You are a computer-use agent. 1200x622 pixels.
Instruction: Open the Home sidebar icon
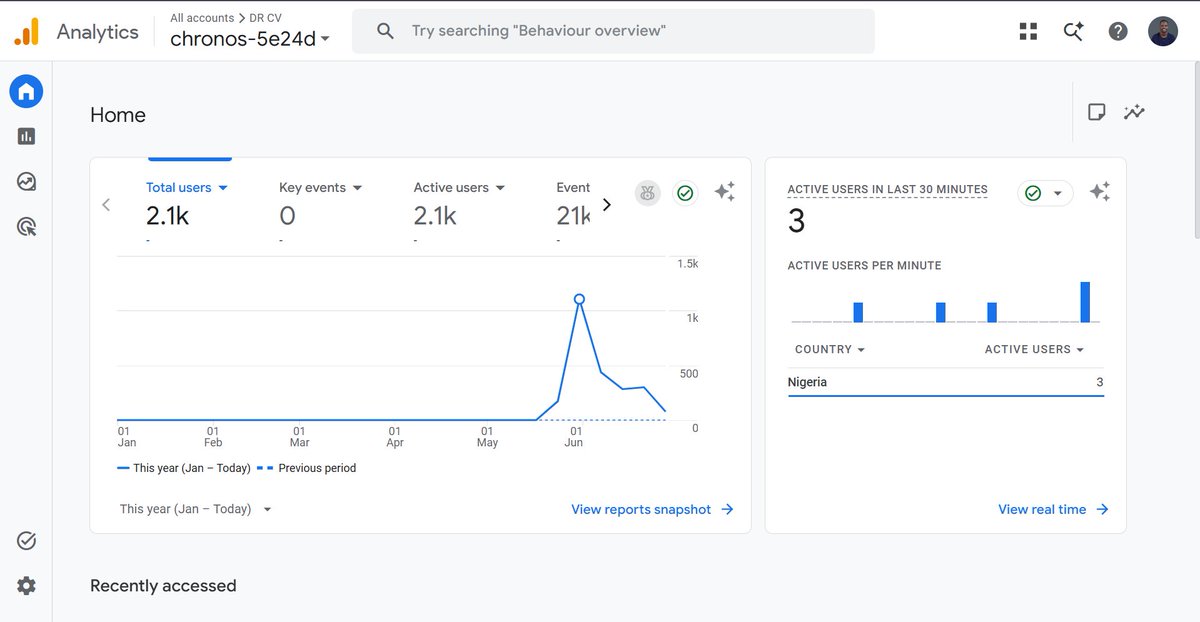(26, 92)
